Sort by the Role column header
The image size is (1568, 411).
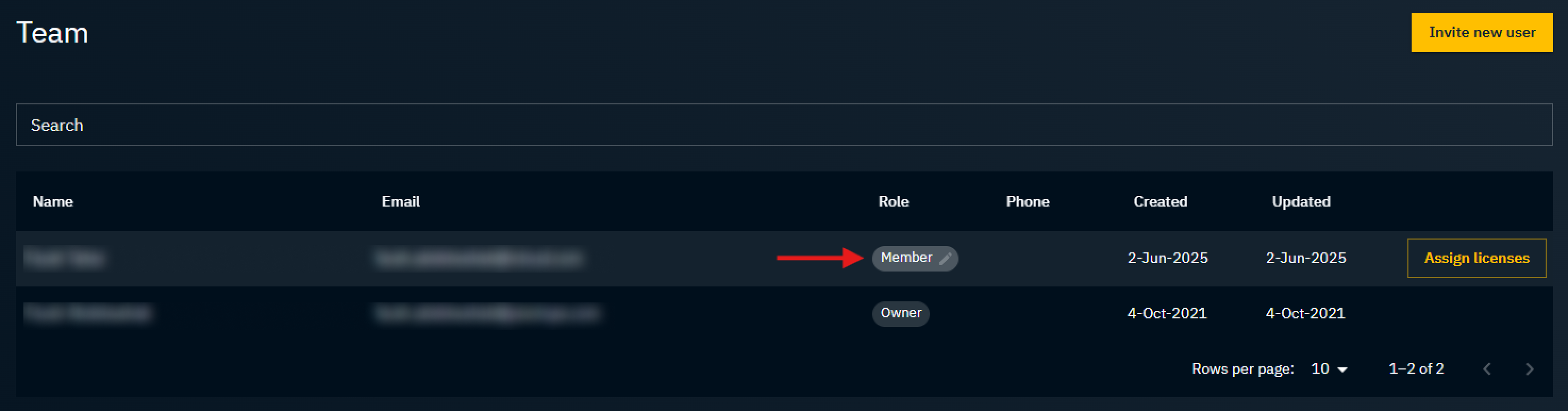pos(893,202)
